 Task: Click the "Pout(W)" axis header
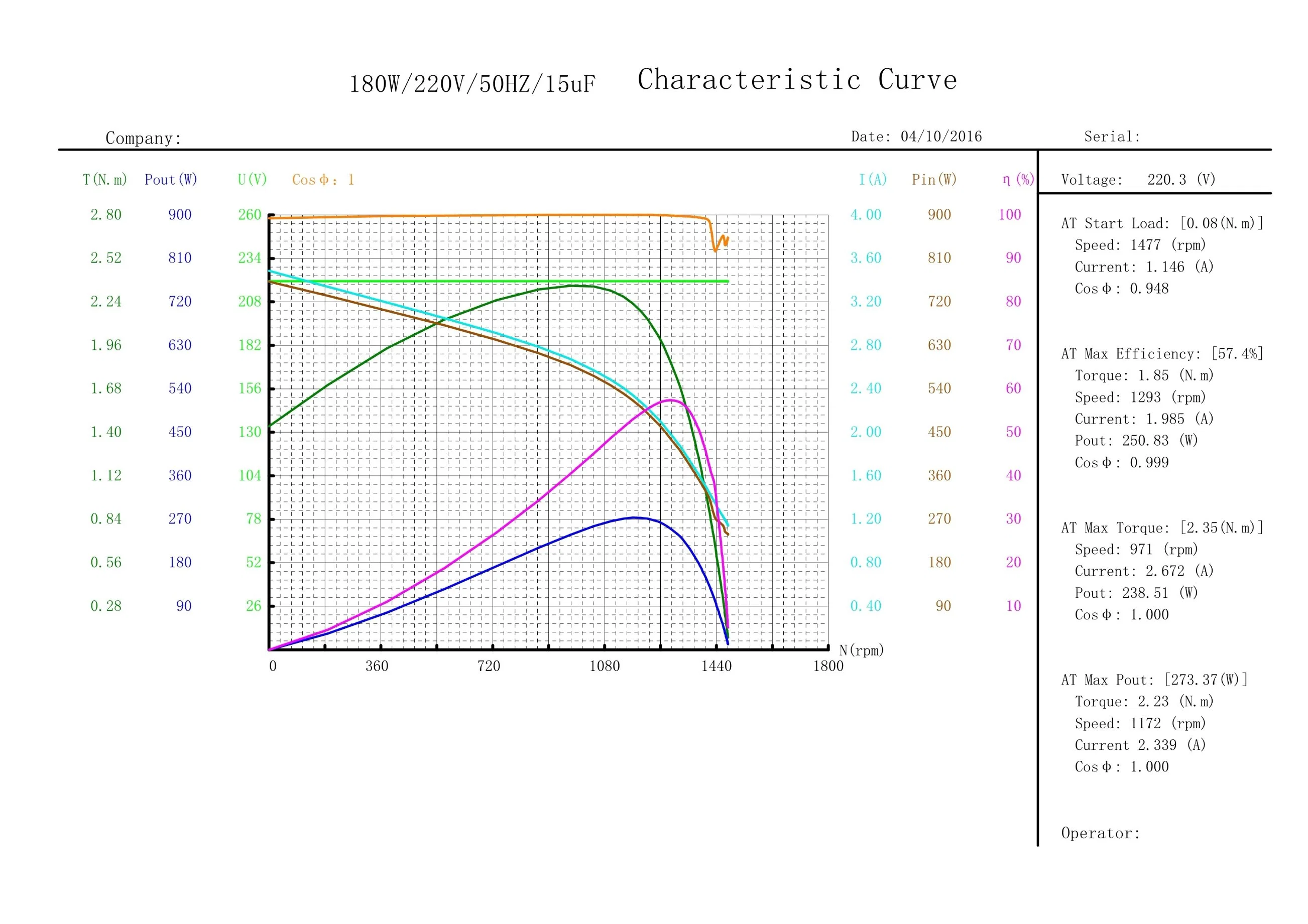coord(171,180)
